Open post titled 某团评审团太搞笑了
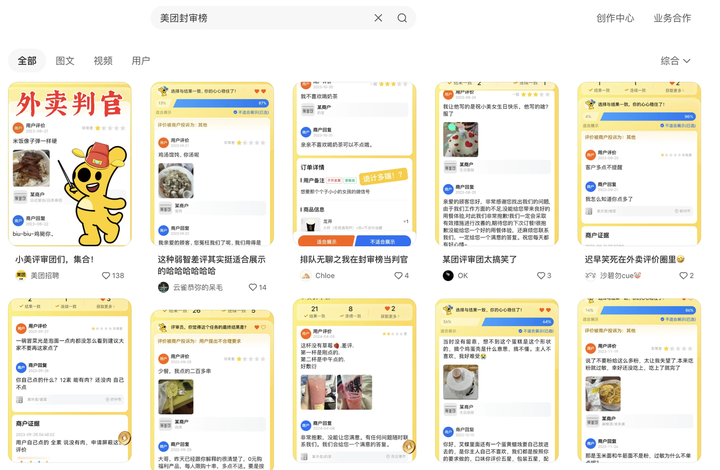The image size is (720, 470). [x=480, y=259]
